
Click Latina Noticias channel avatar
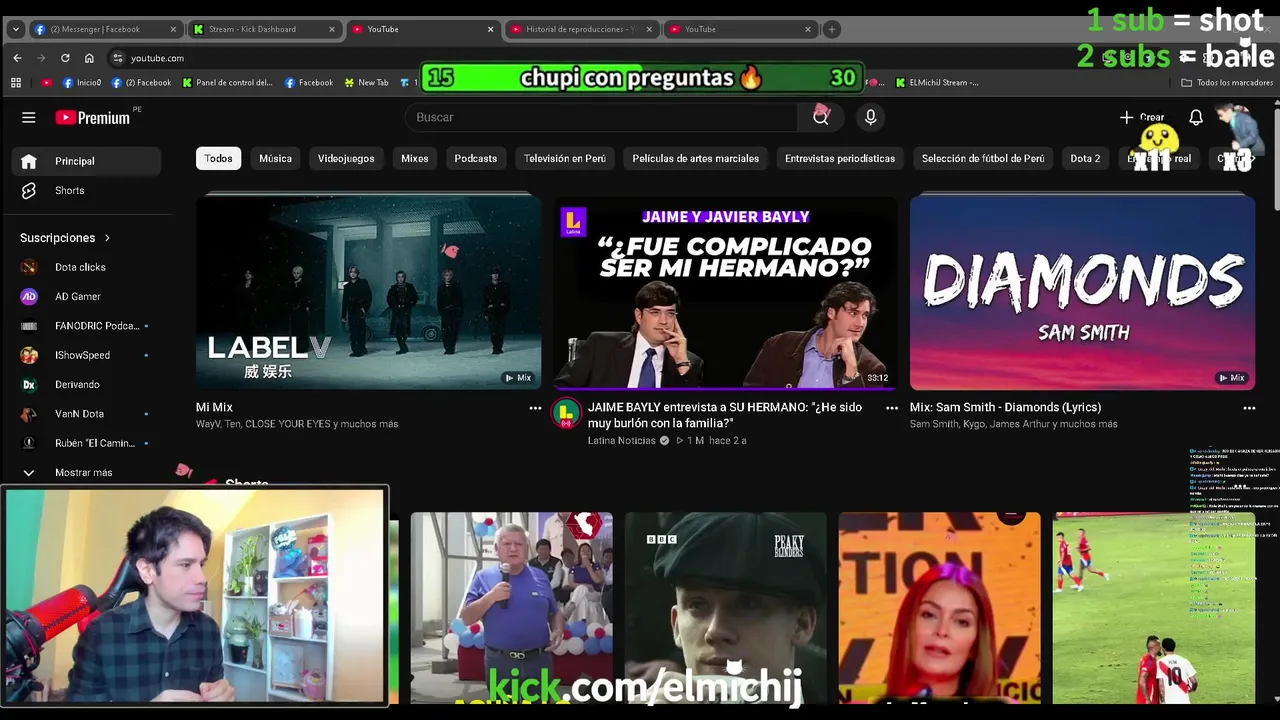coord(567,413)
